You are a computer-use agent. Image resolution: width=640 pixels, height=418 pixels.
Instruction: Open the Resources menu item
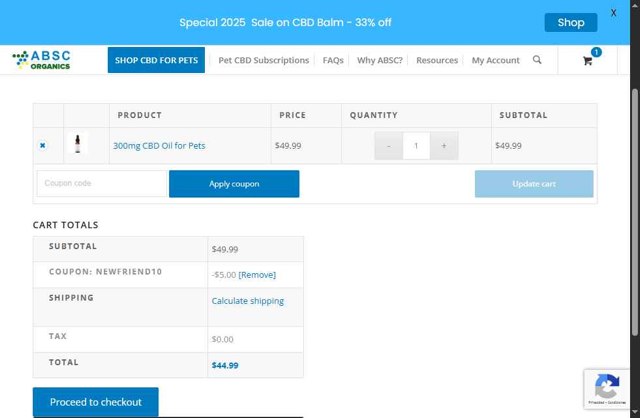coord(437,60)
